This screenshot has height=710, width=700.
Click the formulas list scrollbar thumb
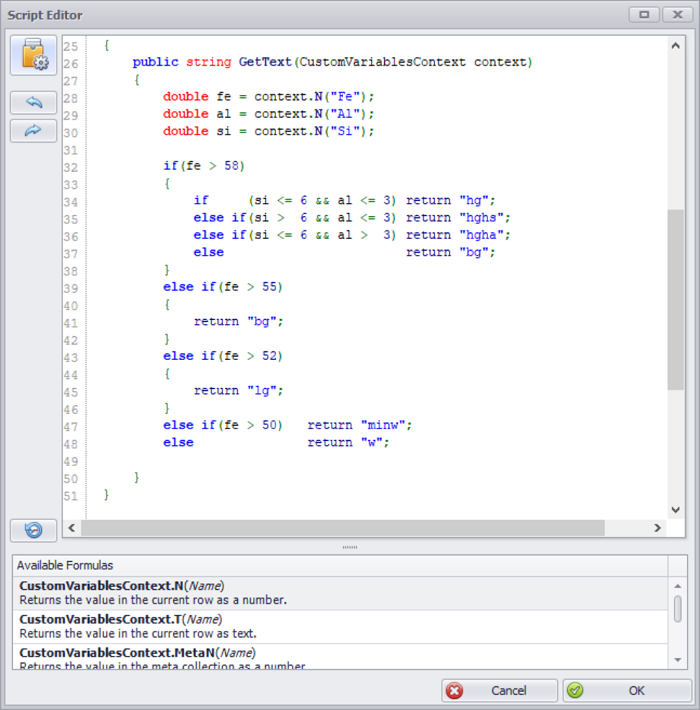[678, 609]
